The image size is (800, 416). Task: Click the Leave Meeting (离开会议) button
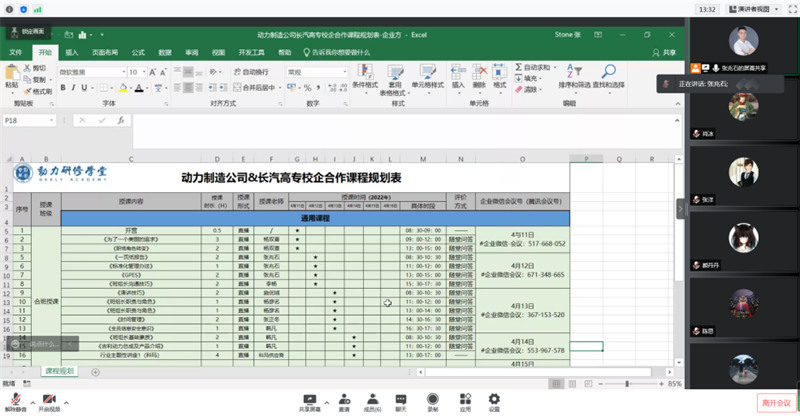[773, 402]
